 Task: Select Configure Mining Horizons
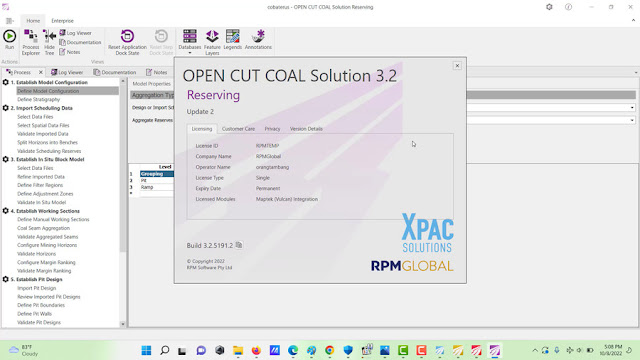[x=47, y=245]
